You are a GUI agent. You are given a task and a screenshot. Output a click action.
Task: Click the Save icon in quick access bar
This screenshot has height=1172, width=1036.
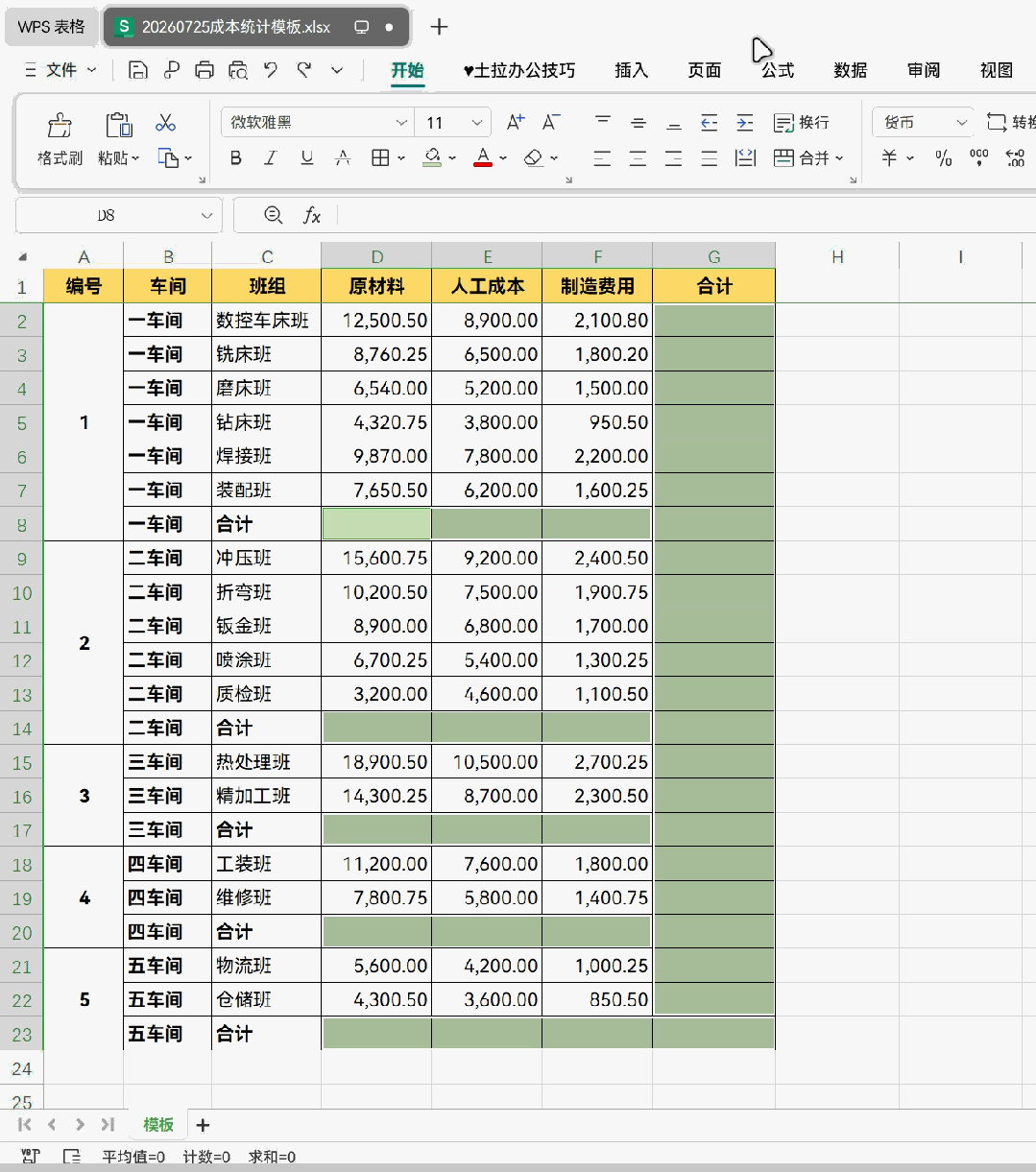pos(138,70)
